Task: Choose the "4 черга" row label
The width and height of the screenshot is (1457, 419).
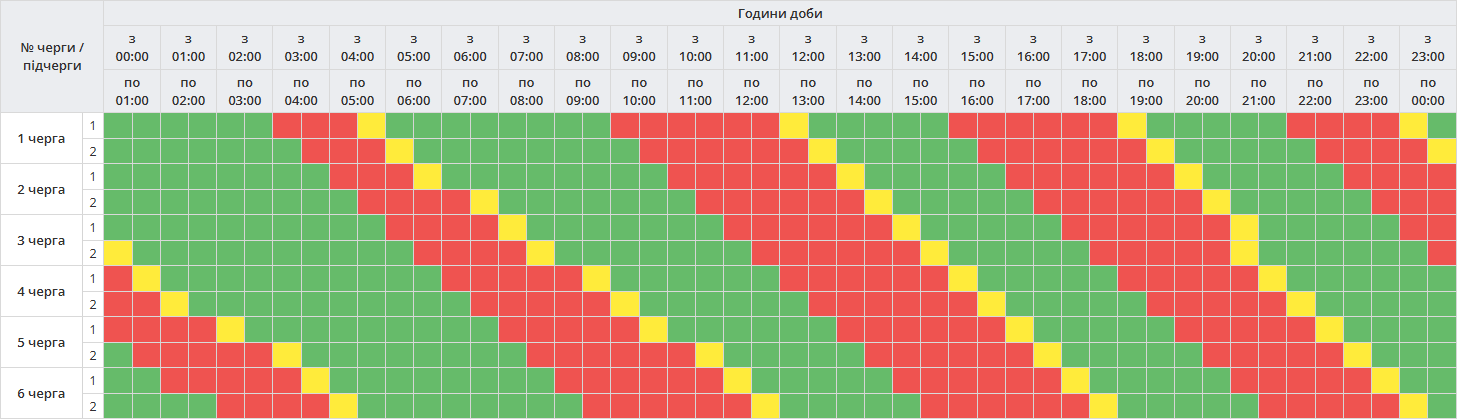Action: pyautogui.click(x=42, y=291)
